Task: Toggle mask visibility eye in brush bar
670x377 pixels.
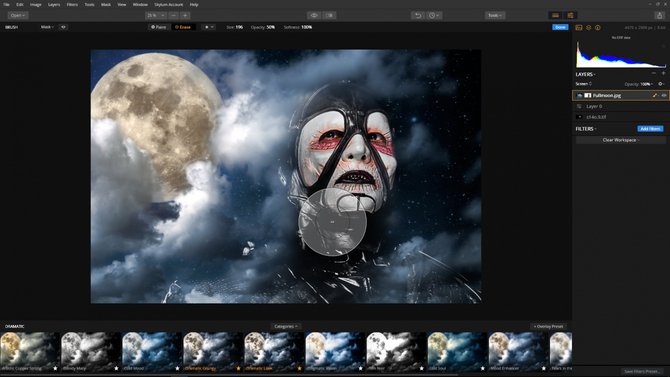Action: [x=63, y=27]
